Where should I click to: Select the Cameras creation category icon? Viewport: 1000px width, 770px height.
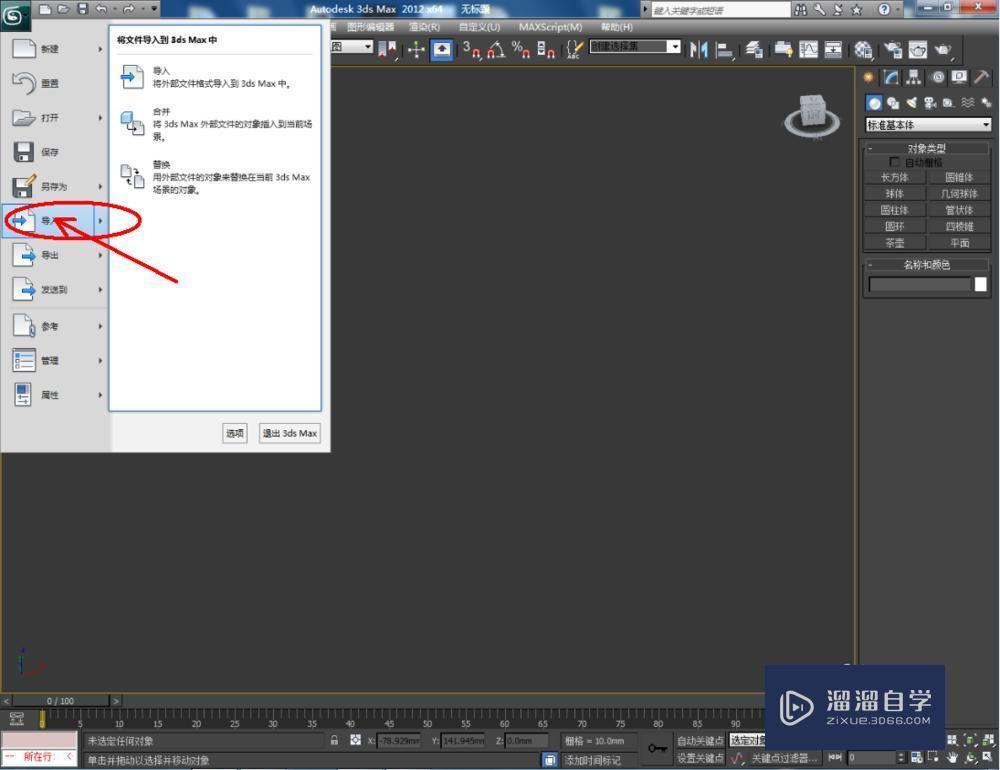930,103
